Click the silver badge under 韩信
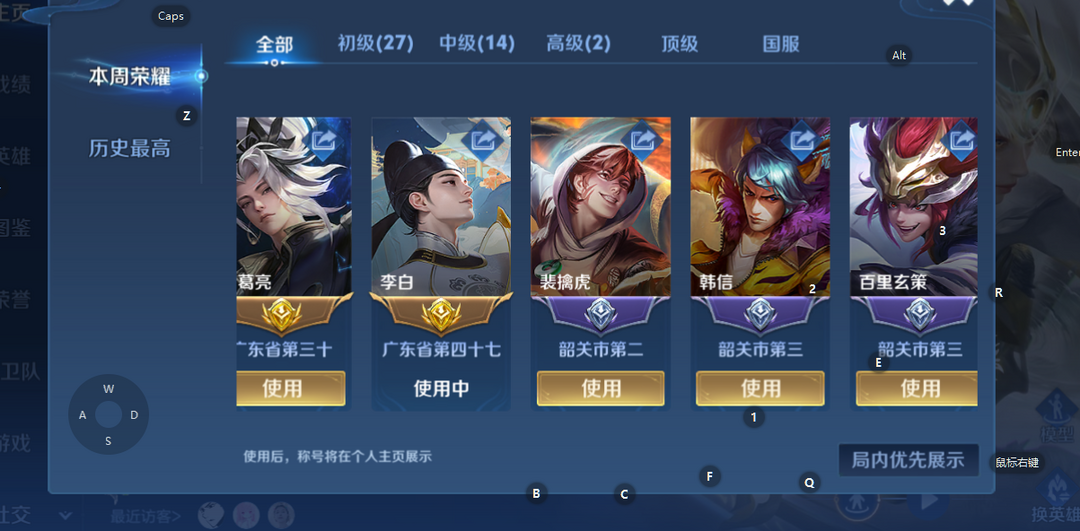1080x531 pixels. 760,315
